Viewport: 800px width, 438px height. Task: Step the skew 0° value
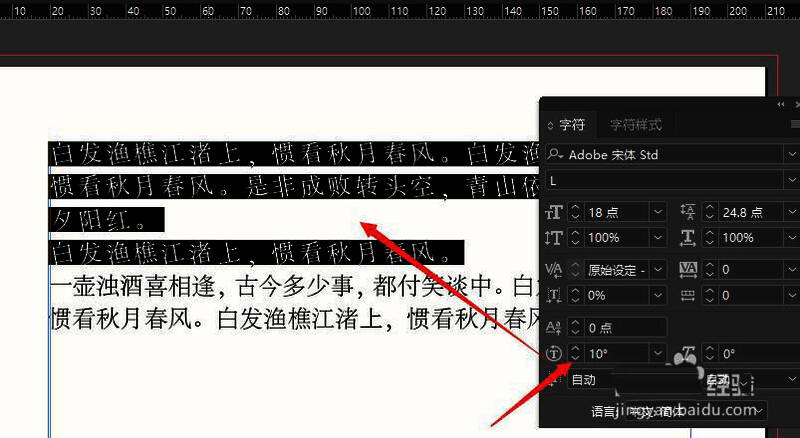tap(709, 353)
